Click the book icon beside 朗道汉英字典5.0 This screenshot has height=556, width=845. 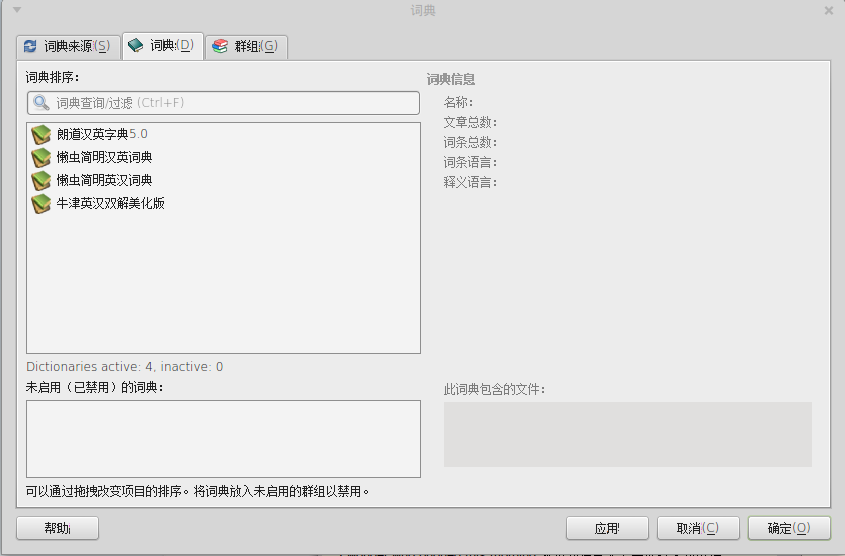(41, 135)
